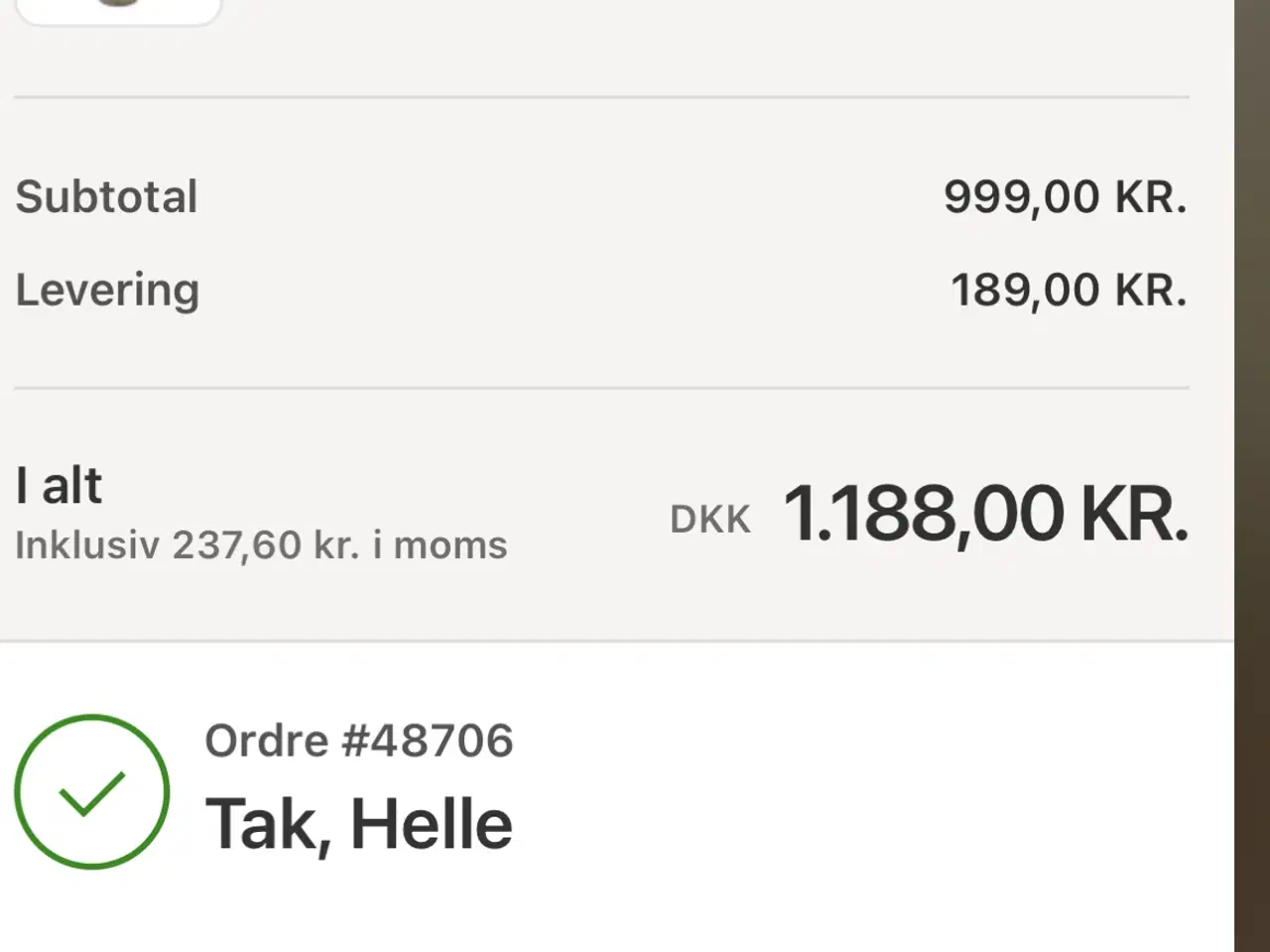This screenshot has width=1270, height=952.
Task: Click the green order confirmation checkmark icon
Action: click(x=91, y=792)
